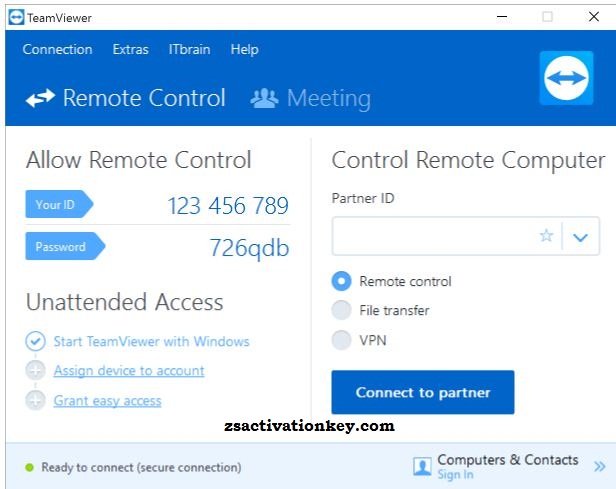Click the File transfer option label
616x489 pixels.
tap(394, 310)
